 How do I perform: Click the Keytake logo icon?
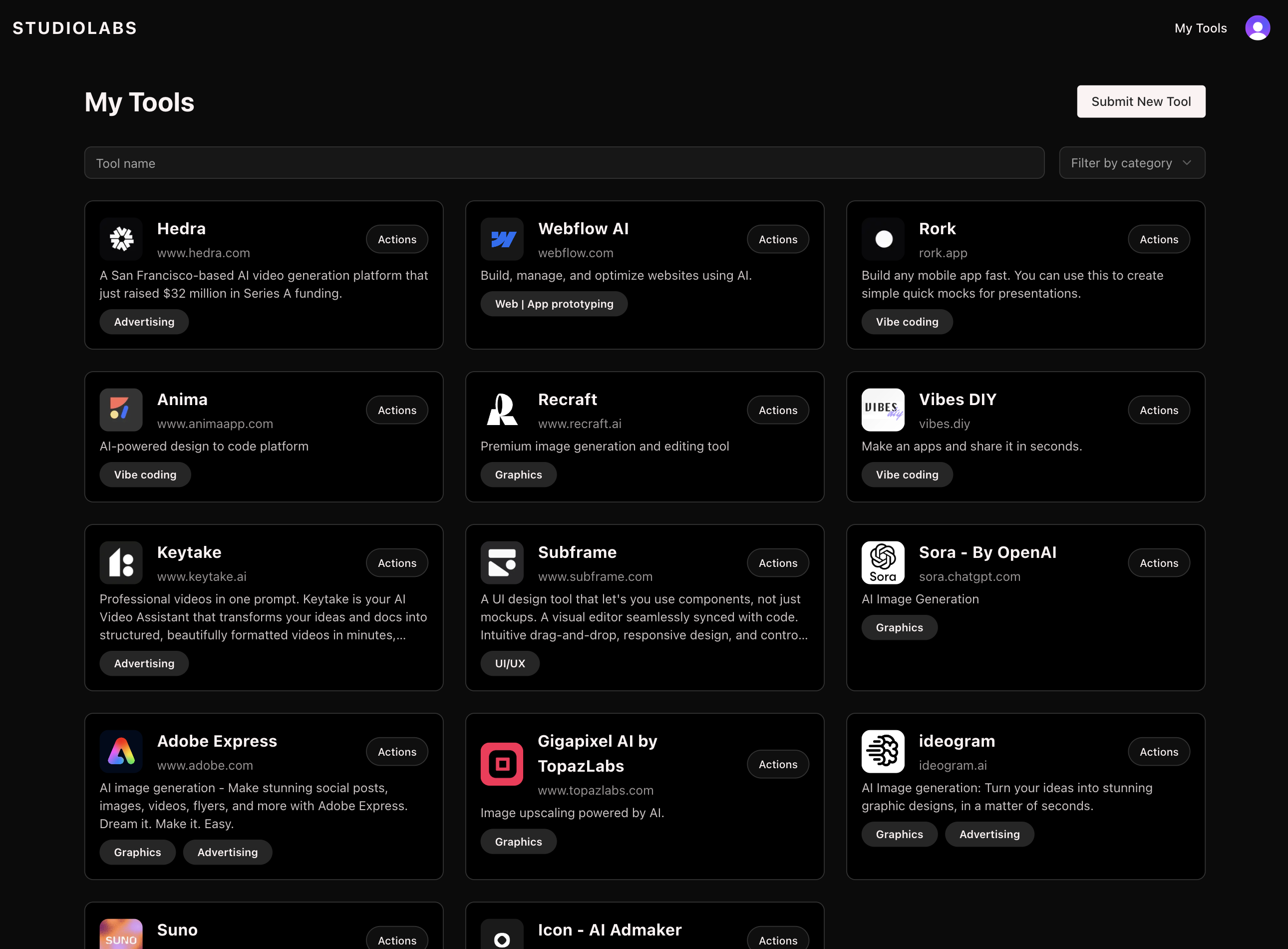tap(121, 562)
